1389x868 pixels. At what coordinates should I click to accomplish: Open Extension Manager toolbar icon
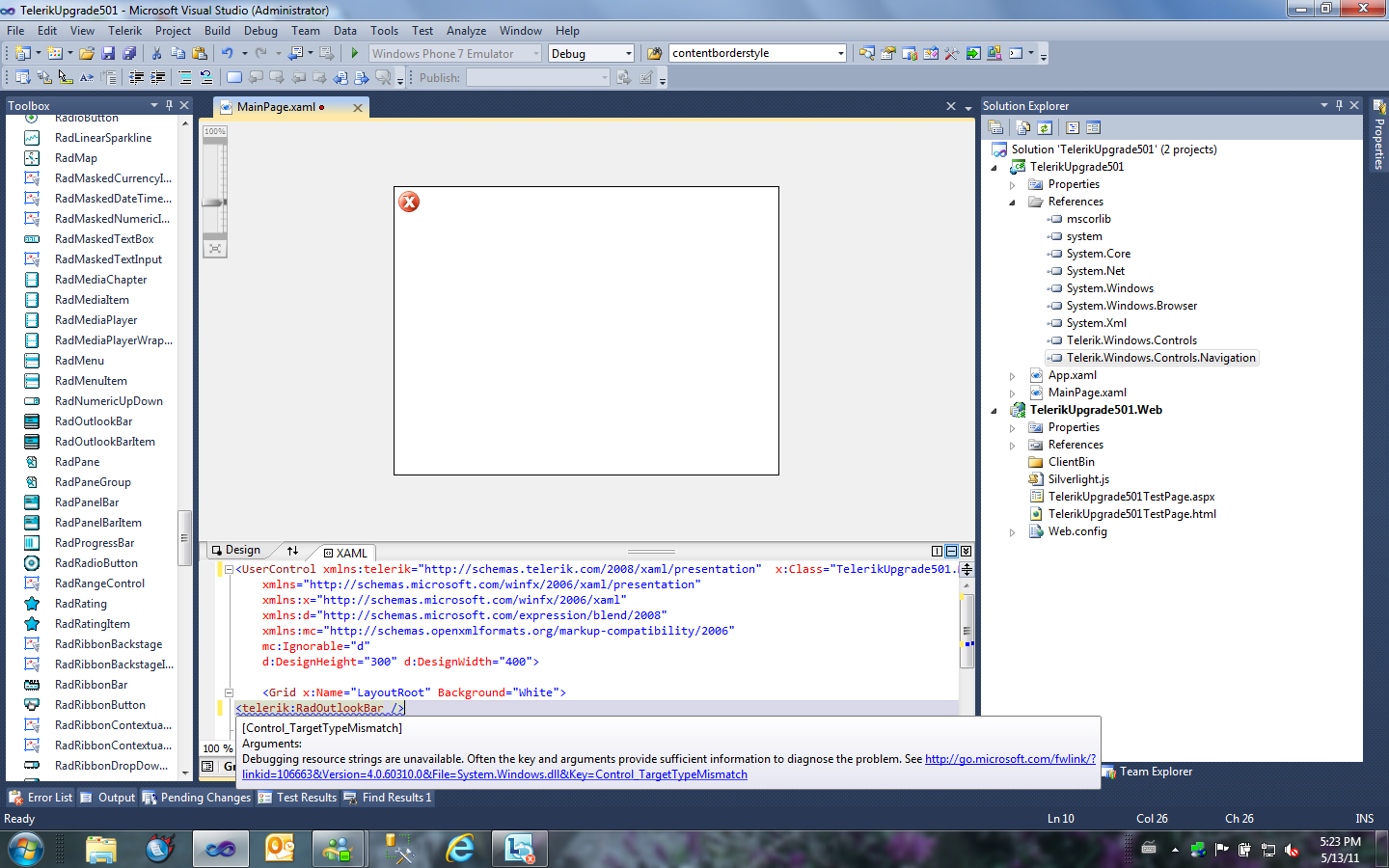pos(994,53)
